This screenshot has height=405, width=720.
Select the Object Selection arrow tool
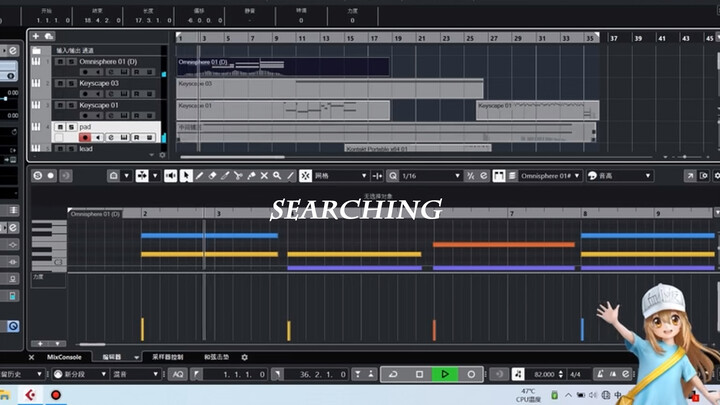click(x=185, y=176)
